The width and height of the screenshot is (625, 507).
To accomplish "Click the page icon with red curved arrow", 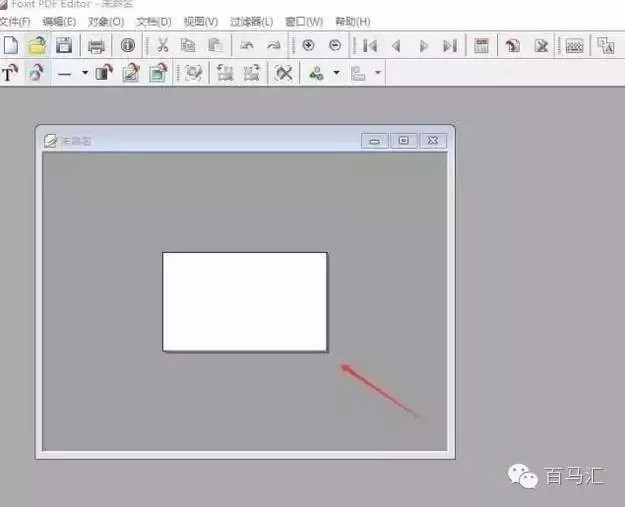I will (513, 46).
